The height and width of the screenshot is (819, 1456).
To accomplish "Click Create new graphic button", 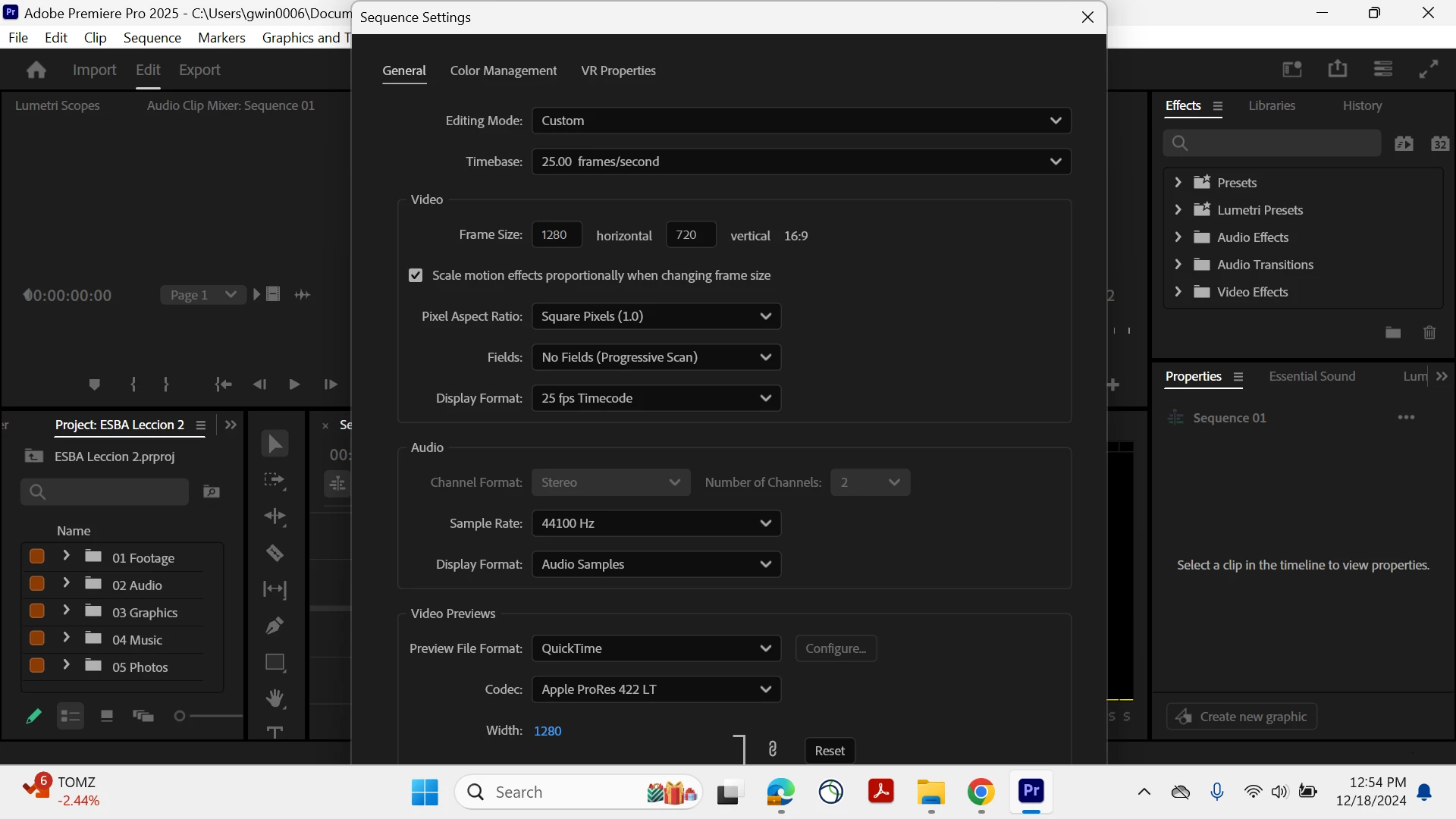I will click(x=1241, y=717).
